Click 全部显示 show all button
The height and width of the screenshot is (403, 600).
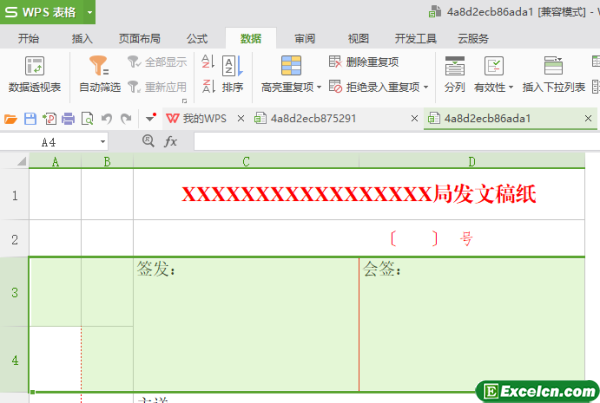[157, 62]
